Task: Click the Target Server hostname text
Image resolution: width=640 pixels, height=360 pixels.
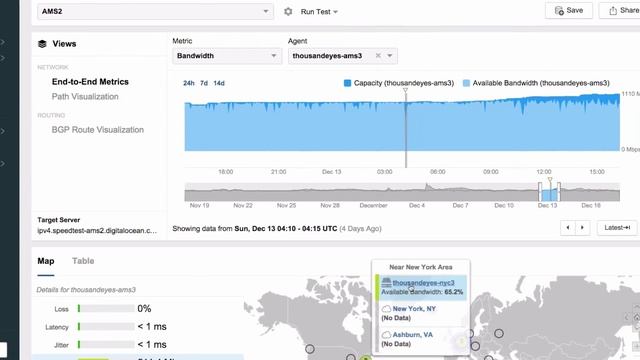Action: (x=97, y=231)
